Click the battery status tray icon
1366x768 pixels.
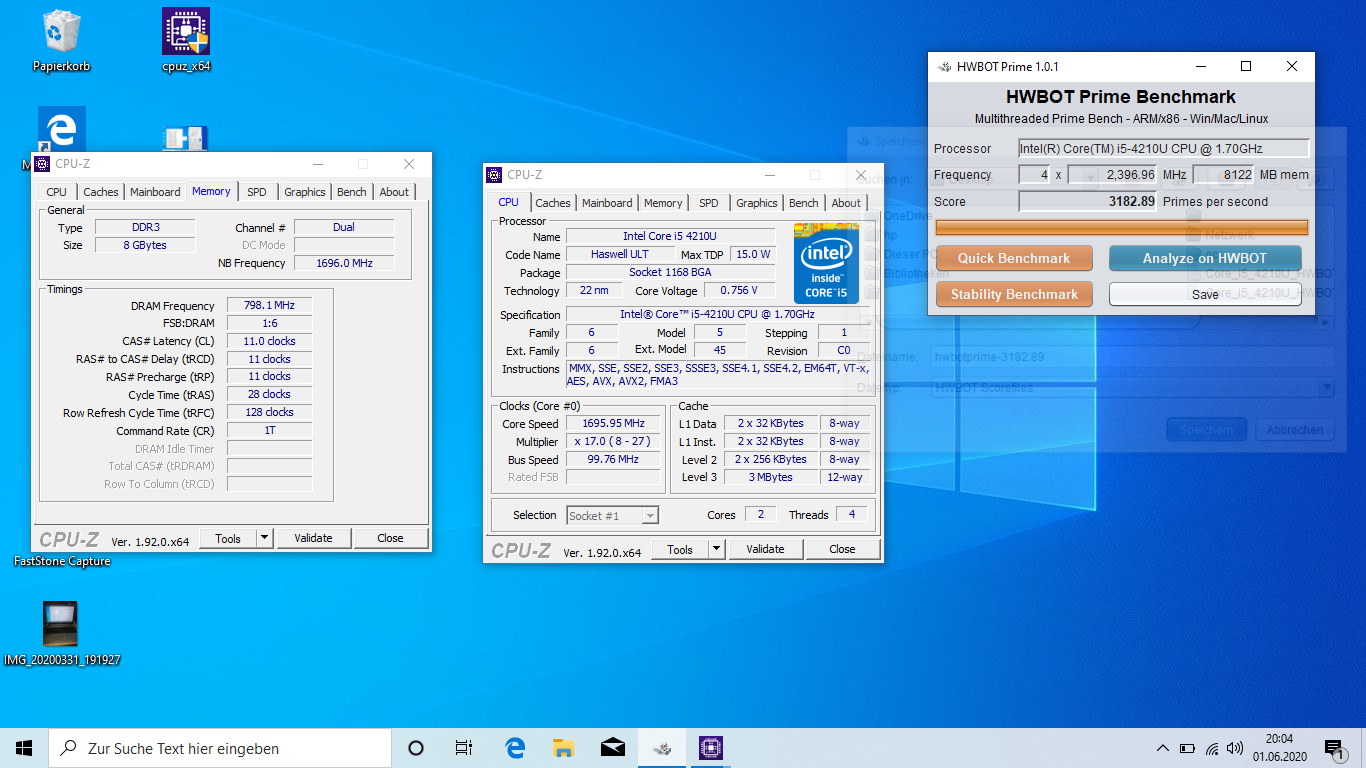pyautogui.click(x=1187, y=748)
